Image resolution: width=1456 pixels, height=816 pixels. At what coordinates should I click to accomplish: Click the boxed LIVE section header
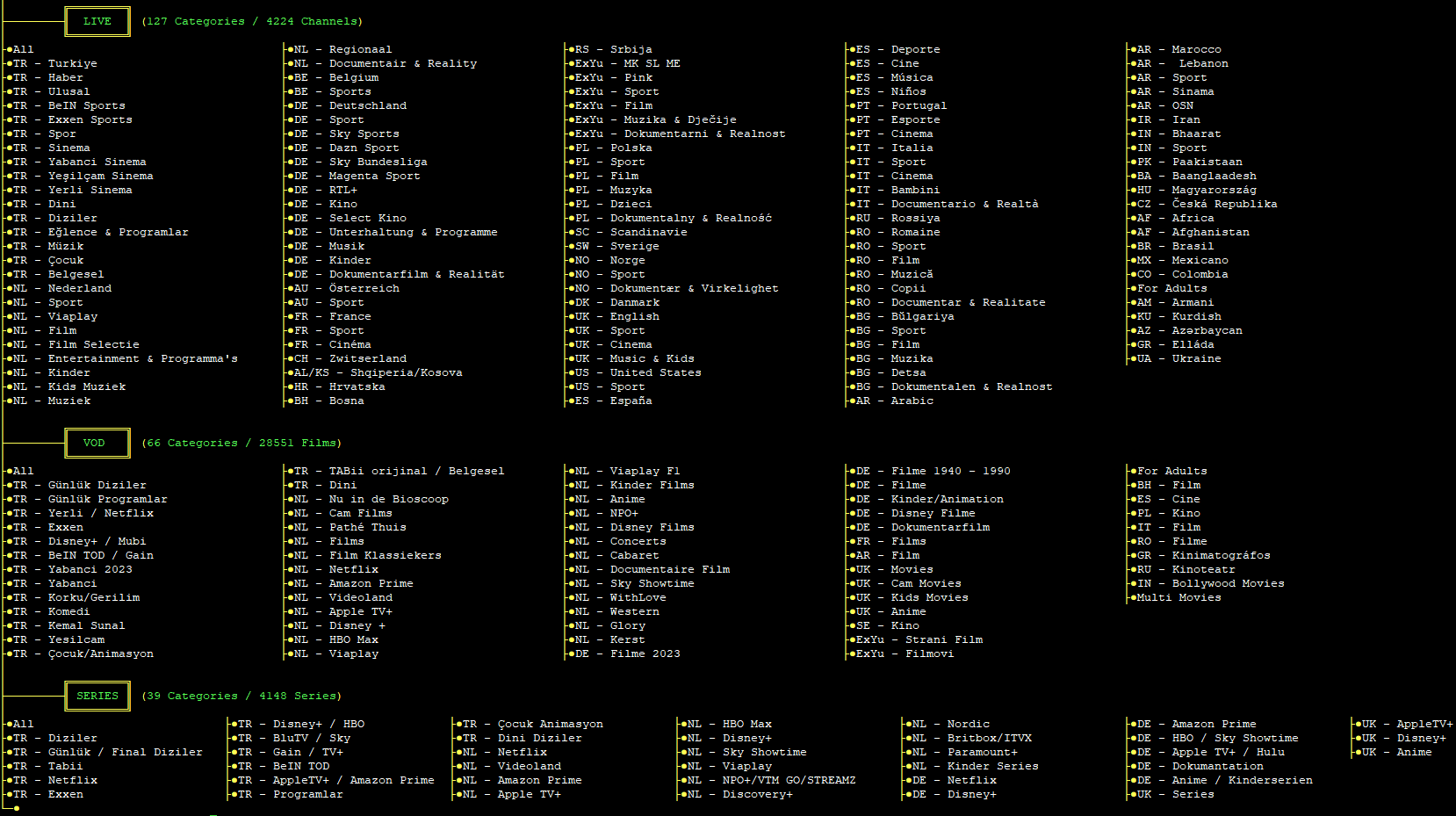97,21
